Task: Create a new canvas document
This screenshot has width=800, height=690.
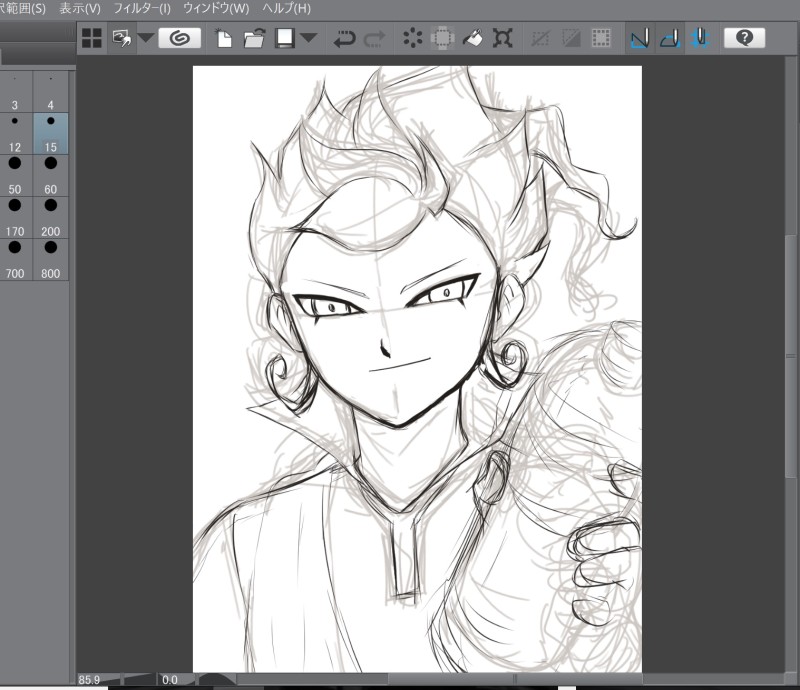Action: pyautogui.click(x=223, y=38)
